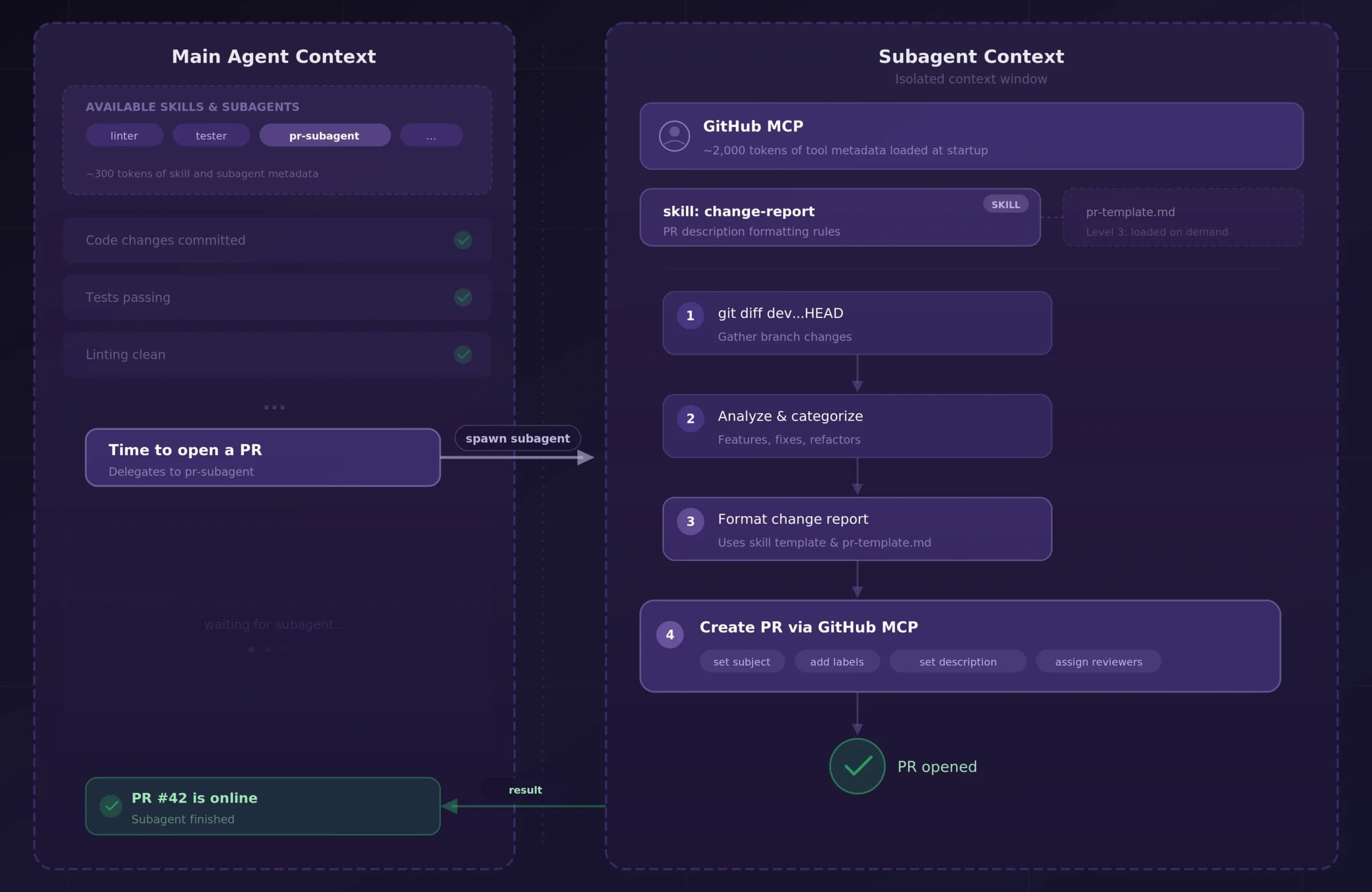Click the GitHub MCP avatar icon
The image size is (1372, 892).
click(x=674, y=136)
